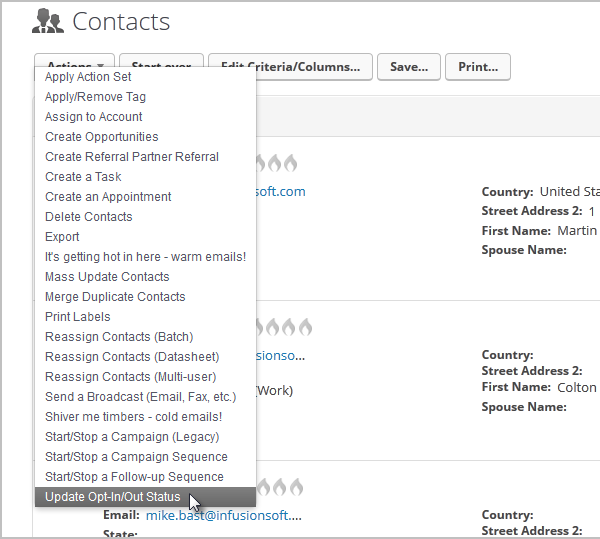The height and width of the screenshot is (539, 600).
Task: Click the Save... button
Action: tap(409, 67)
